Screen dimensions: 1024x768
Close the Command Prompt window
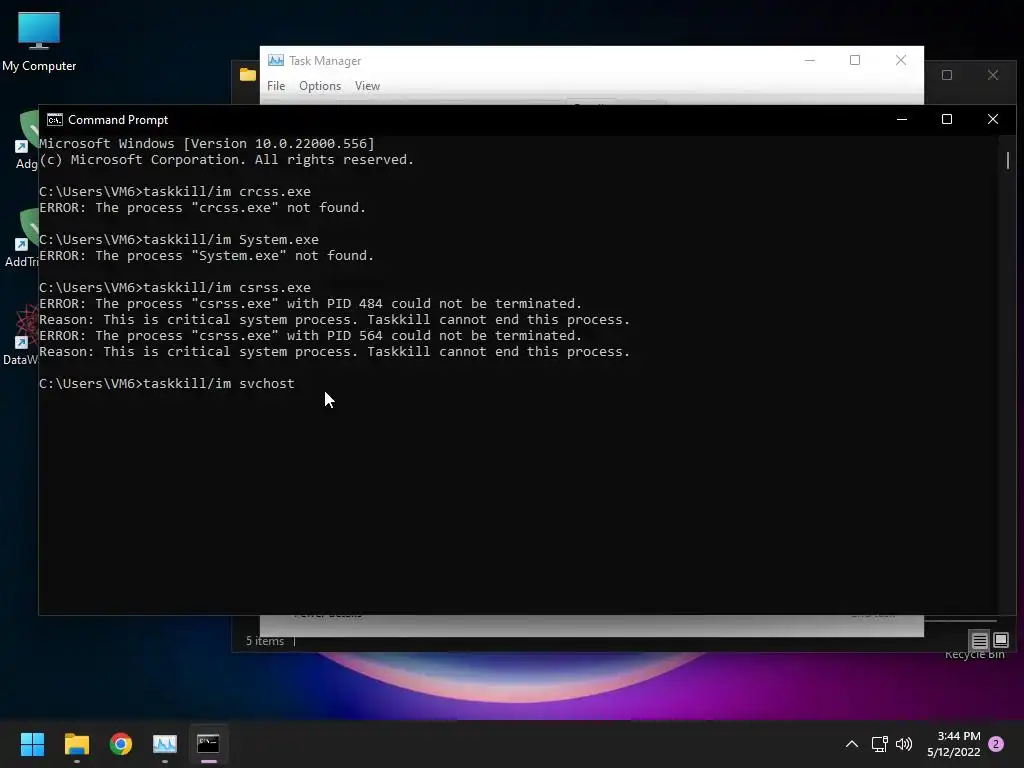point(993,120)
